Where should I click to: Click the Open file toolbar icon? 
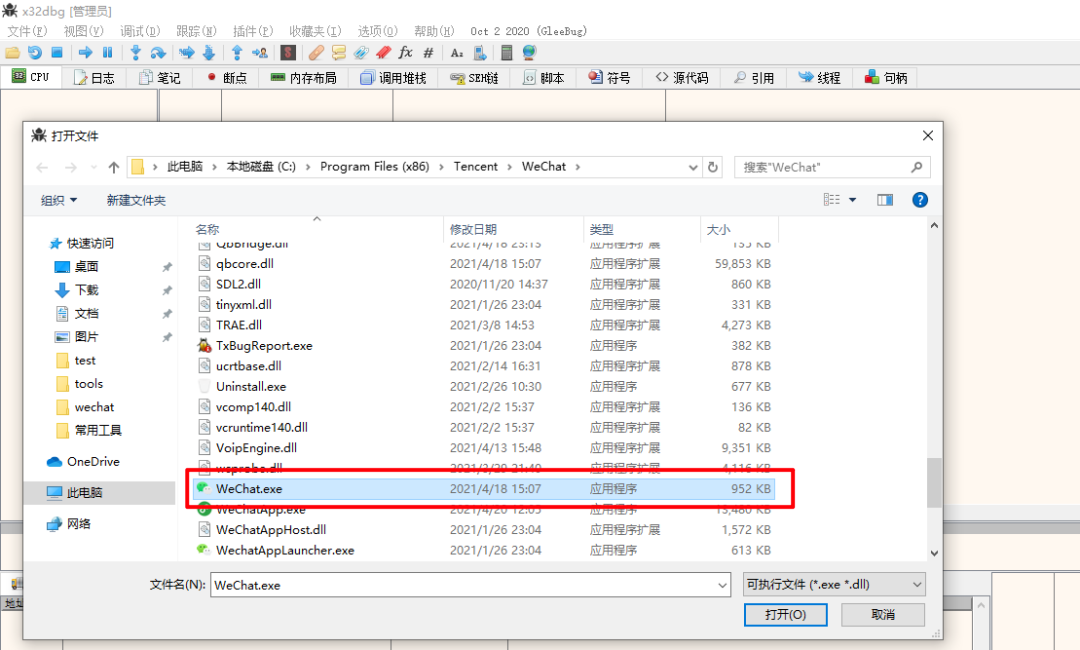click(12, 52)
